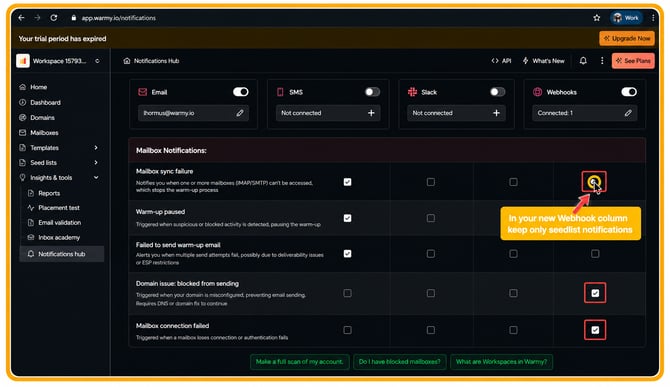Collapse the Insights & tools section chevron
Screen dimensions: 670x387
pyautogui.click(x=96, y=178)
